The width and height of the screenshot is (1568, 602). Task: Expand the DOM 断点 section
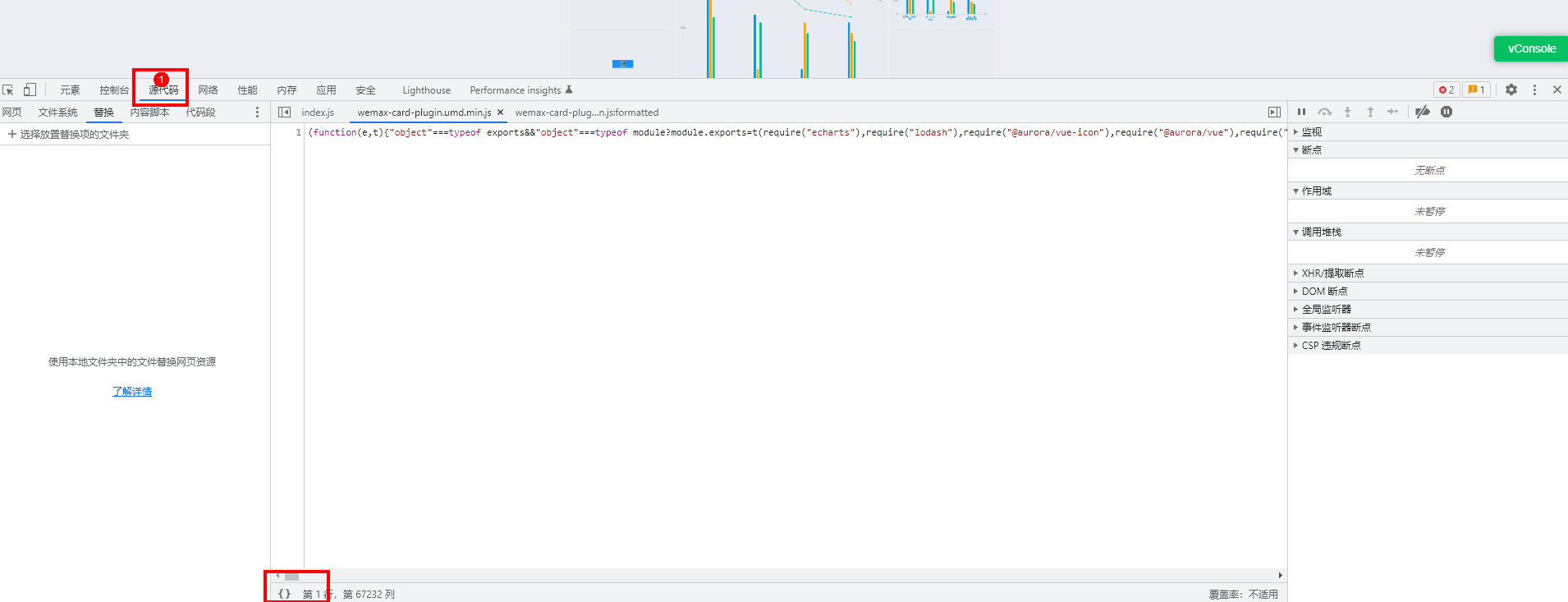tap(1428, 291)
